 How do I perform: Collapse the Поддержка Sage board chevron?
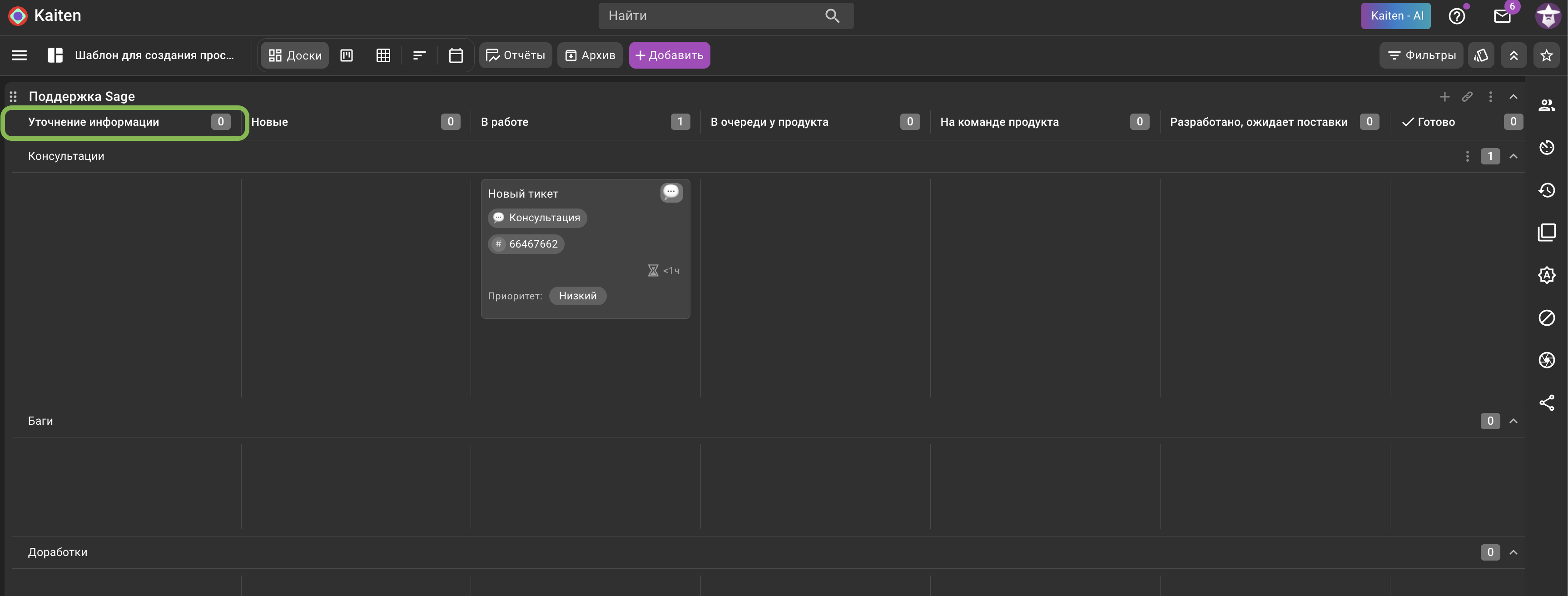point(1513,97)
